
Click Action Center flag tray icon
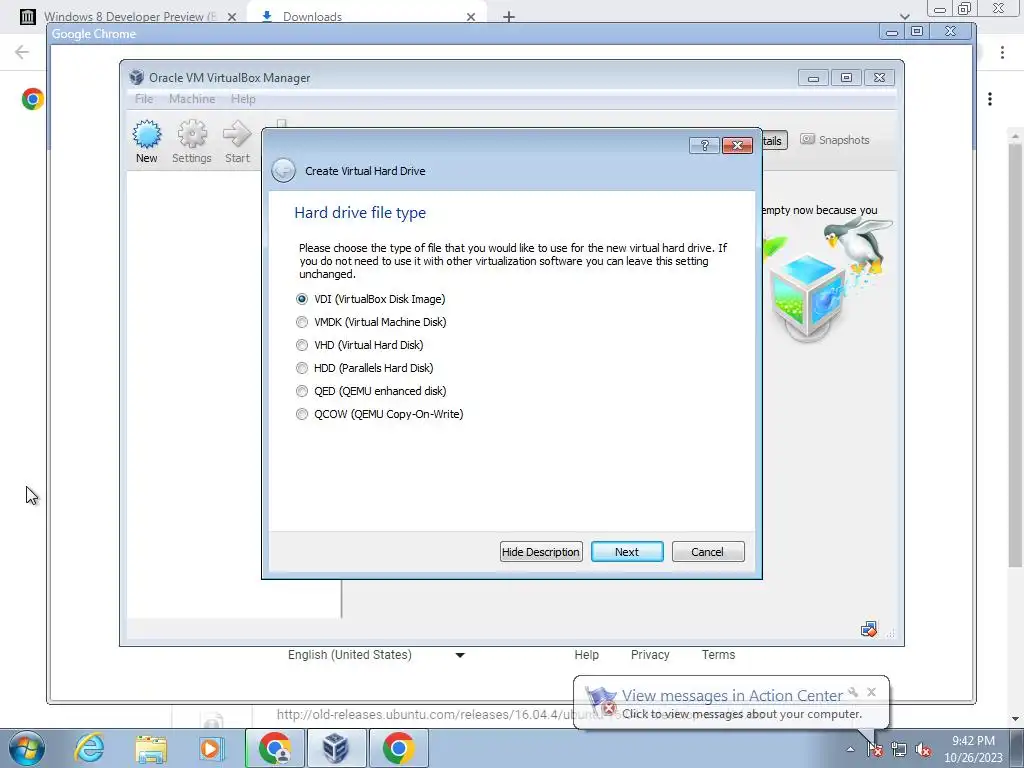(876, 750)
